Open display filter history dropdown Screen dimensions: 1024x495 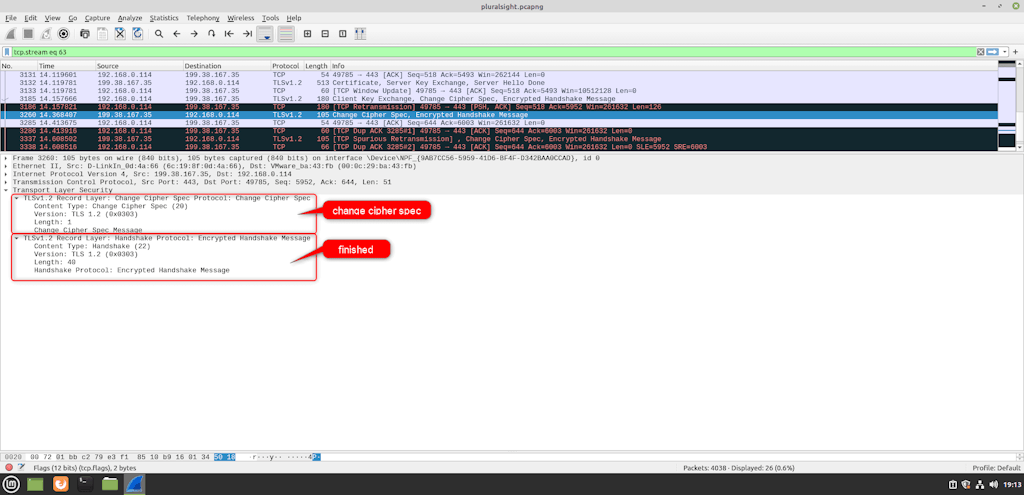(x=1006, y=52)
